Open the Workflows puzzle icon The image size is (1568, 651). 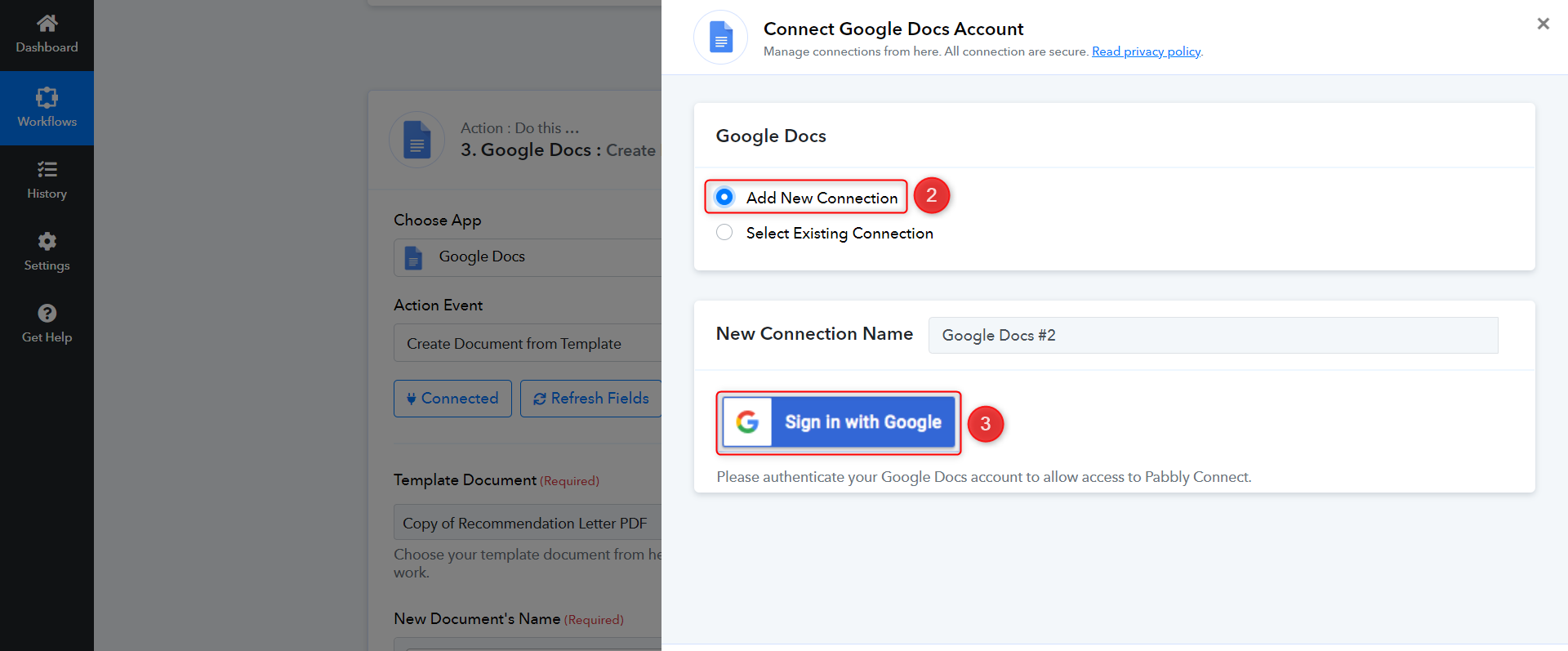coord(47,97)
